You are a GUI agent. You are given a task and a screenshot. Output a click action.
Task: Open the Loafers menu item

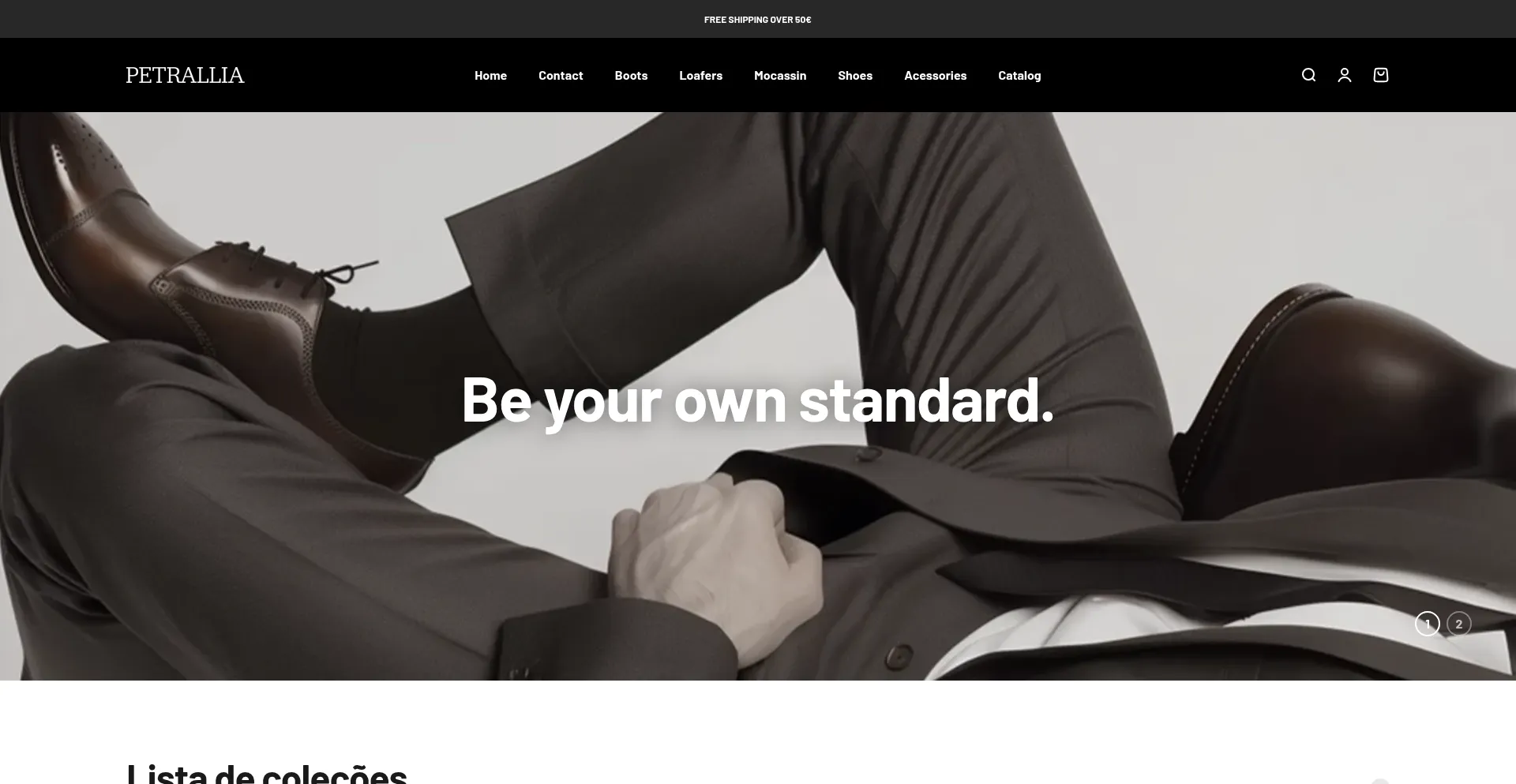701,76
